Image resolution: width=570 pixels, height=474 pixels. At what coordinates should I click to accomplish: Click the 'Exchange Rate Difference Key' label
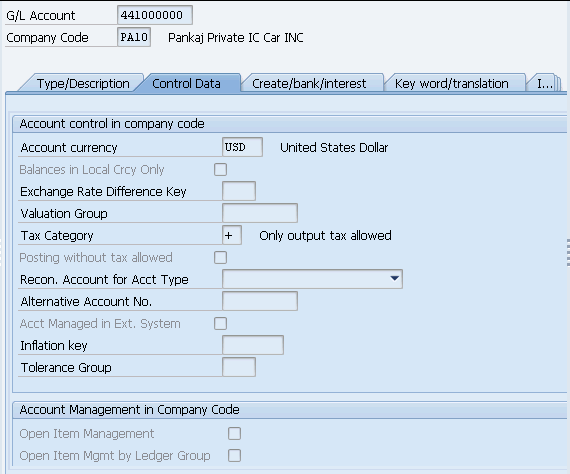pyautogui.click(x=103, y=192)
